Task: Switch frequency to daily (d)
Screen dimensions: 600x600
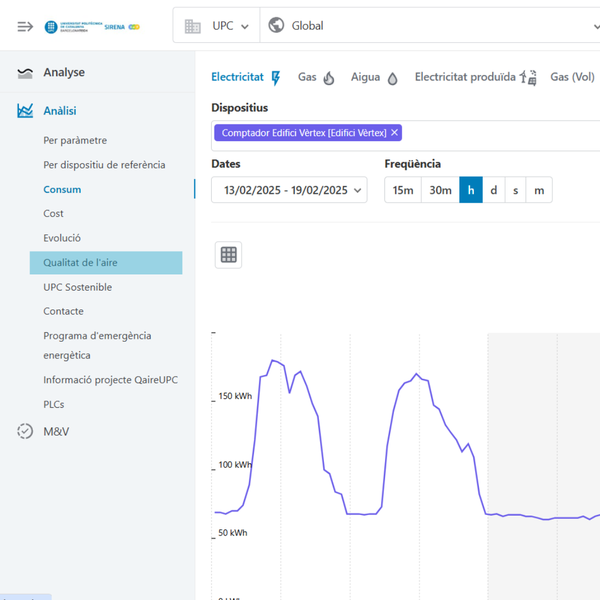Action: click(x=494, y=190)
